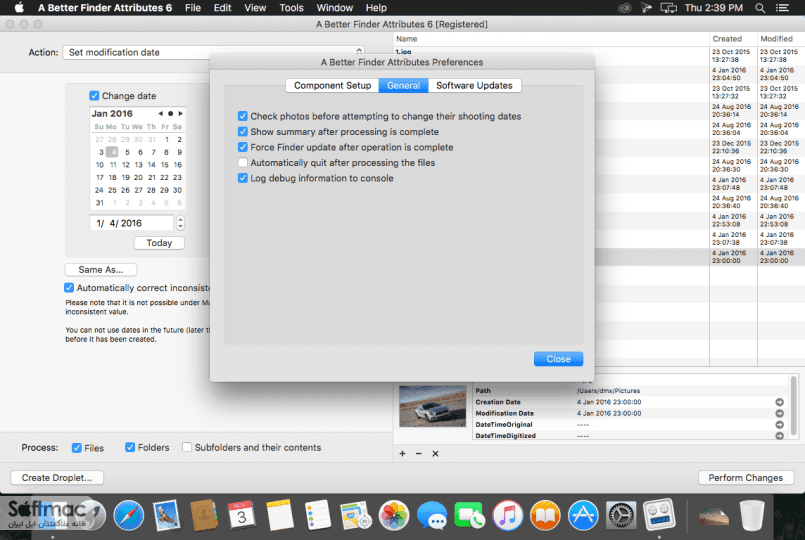Open Notification Center in menu bar
Image resolution: width=805 pixels, height=540 pixels.
click(x=782, y=8)
